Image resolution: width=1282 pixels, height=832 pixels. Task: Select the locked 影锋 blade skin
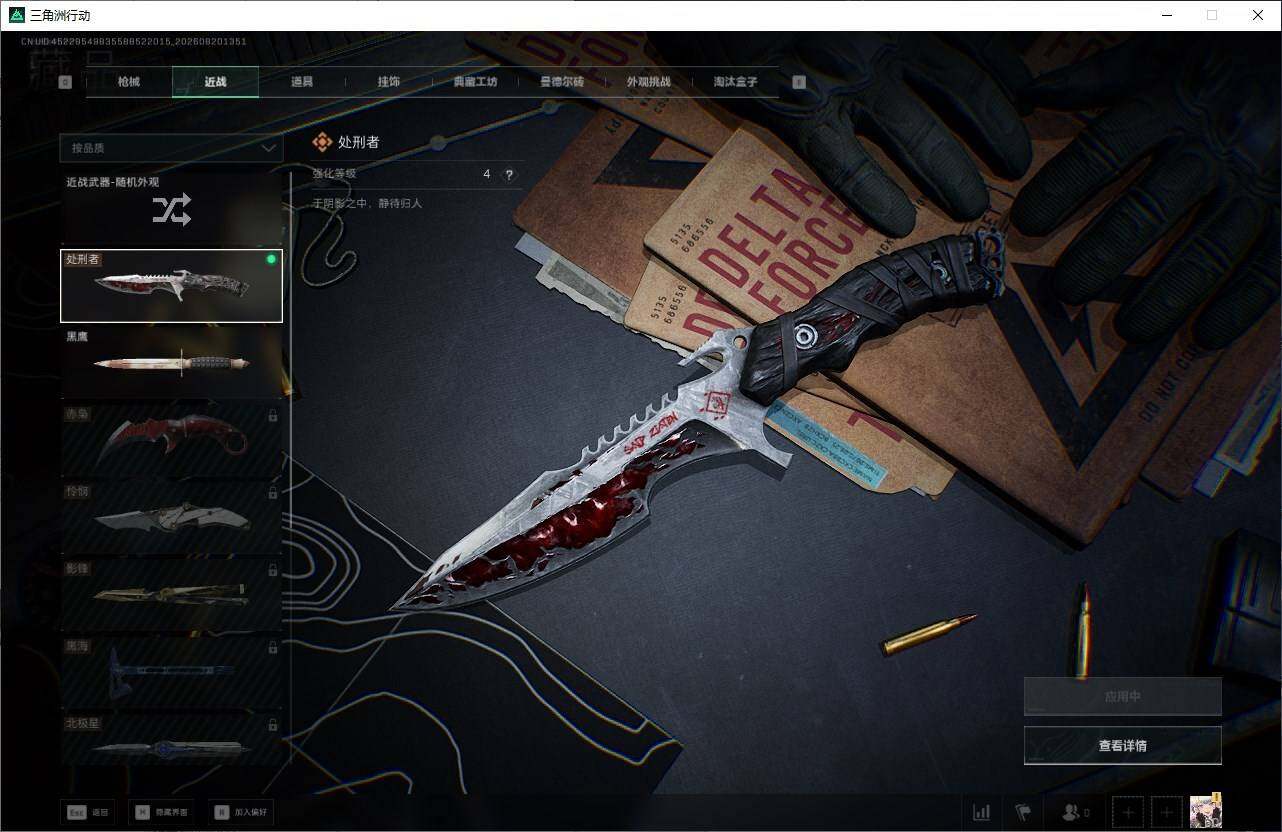point(171,595)
